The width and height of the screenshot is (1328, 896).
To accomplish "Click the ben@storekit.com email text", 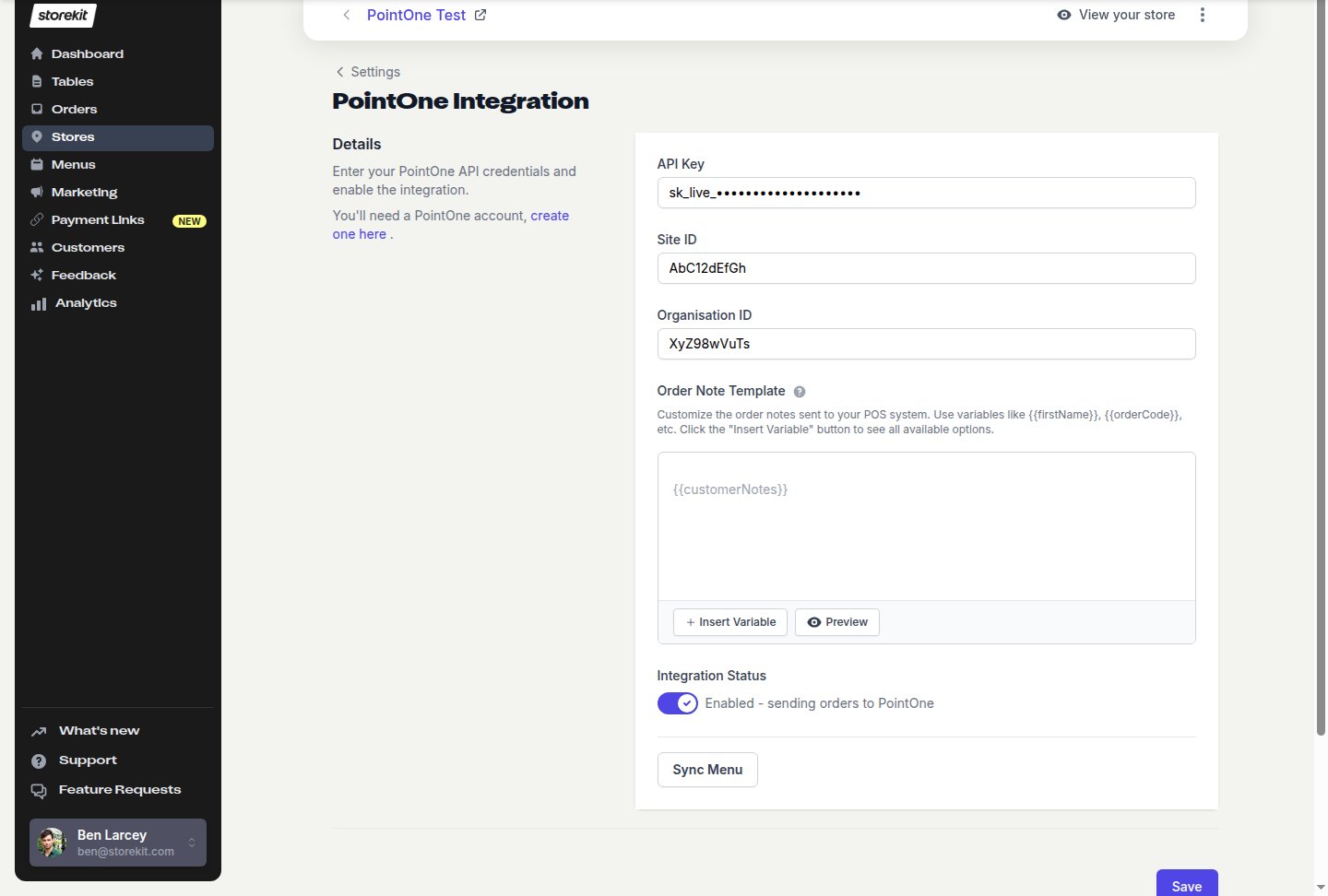I will coord(125,852).
